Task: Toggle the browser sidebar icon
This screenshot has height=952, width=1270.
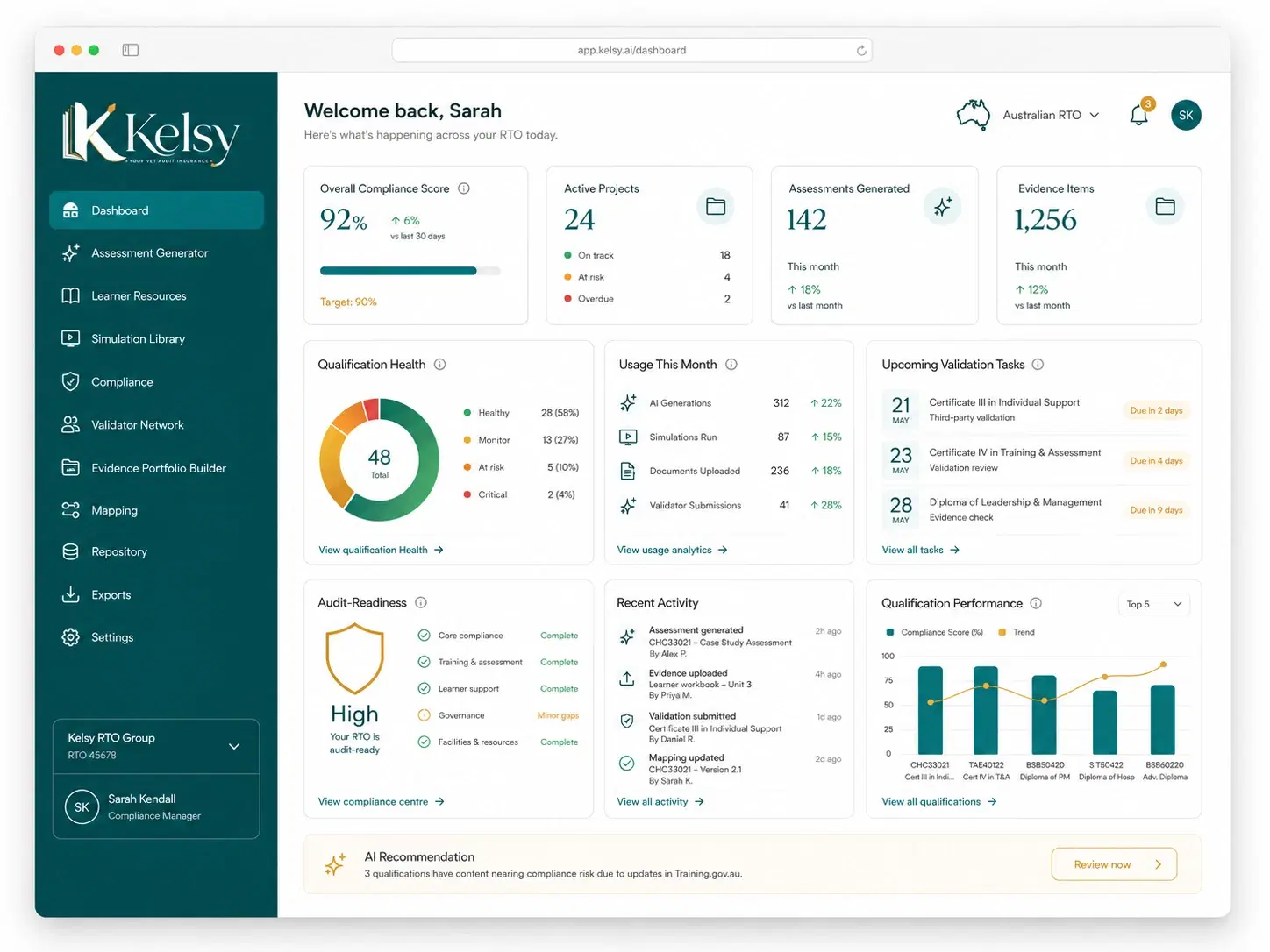Action: [x=131, y=50]
